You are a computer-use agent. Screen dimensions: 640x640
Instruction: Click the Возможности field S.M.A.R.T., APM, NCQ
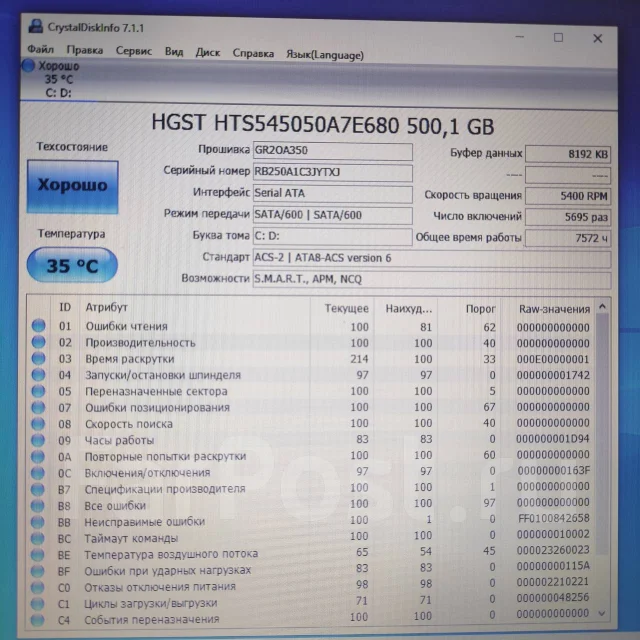click(432, 280)
